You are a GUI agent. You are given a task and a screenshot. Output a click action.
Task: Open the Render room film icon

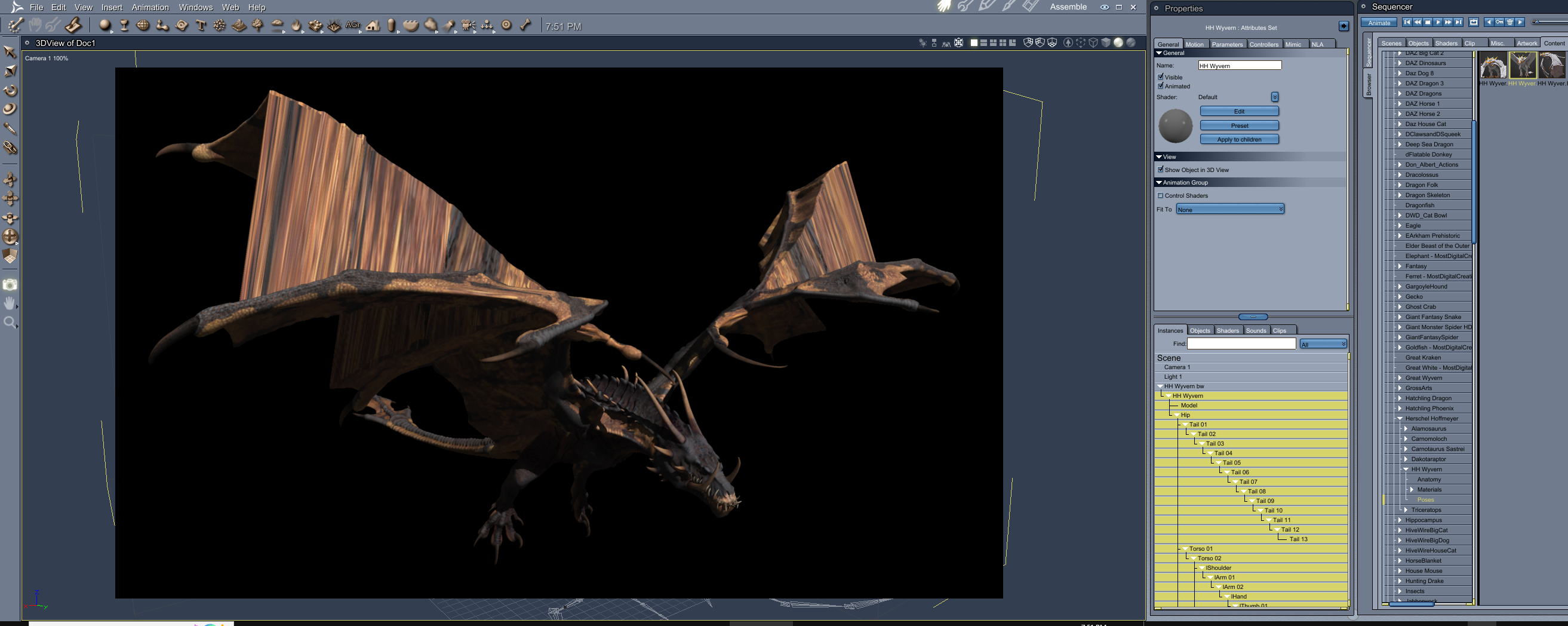click(x=1031, y=7)
